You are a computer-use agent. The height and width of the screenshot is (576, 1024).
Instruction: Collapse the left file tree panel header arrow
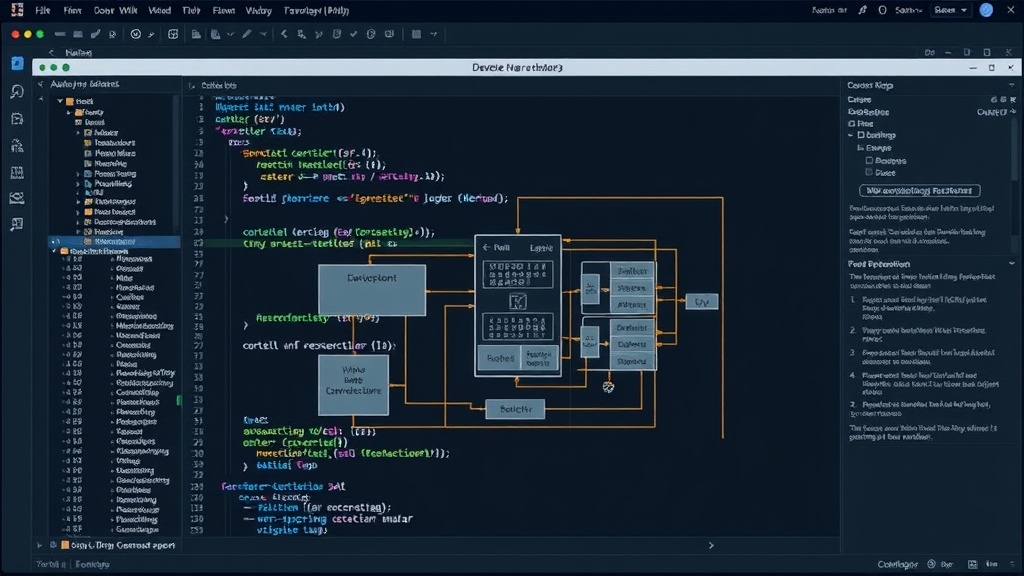(x=40, y=84)
